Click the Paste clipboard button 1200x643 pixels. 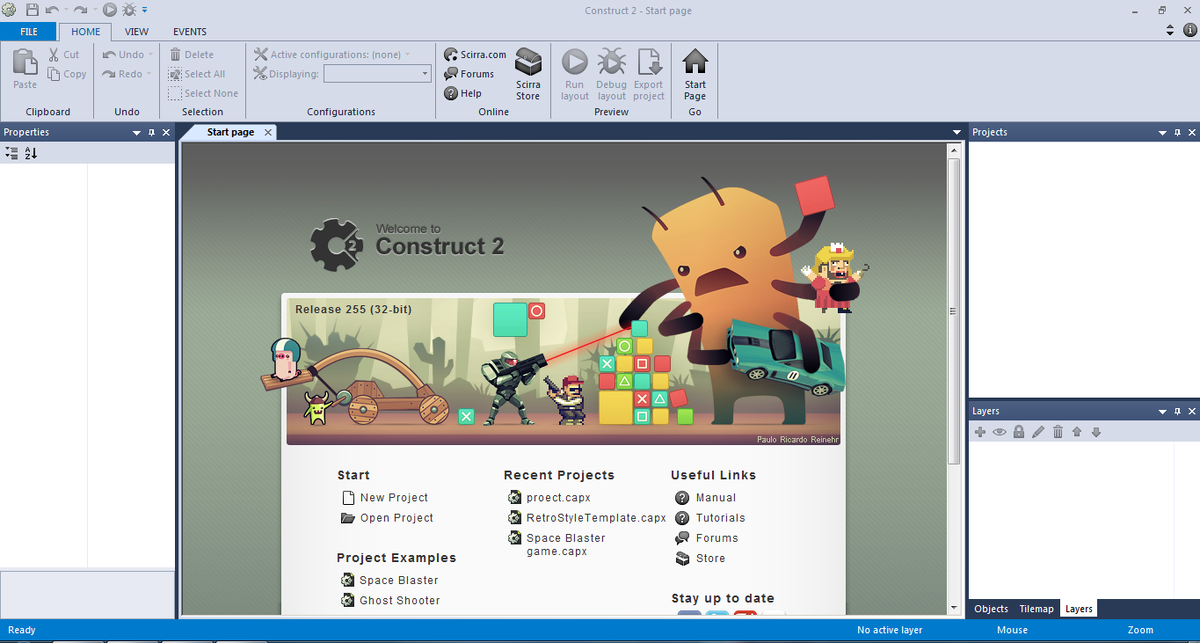25,70
